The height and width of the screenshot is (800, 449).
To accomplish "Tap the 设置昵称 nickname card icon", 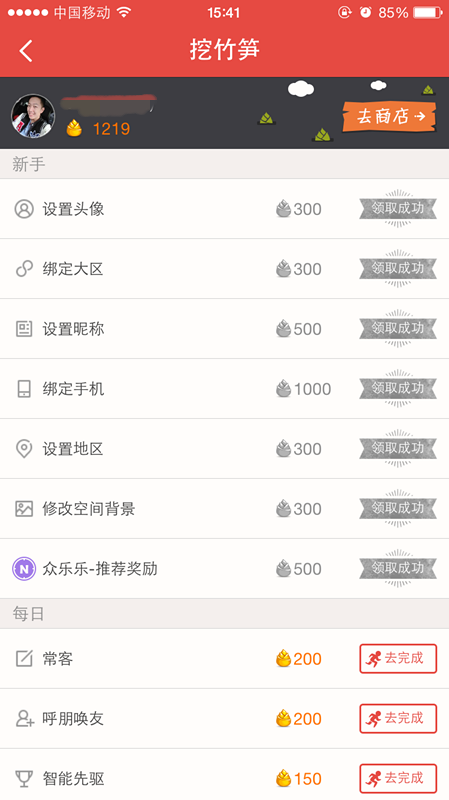I will [x=24, y=329].
